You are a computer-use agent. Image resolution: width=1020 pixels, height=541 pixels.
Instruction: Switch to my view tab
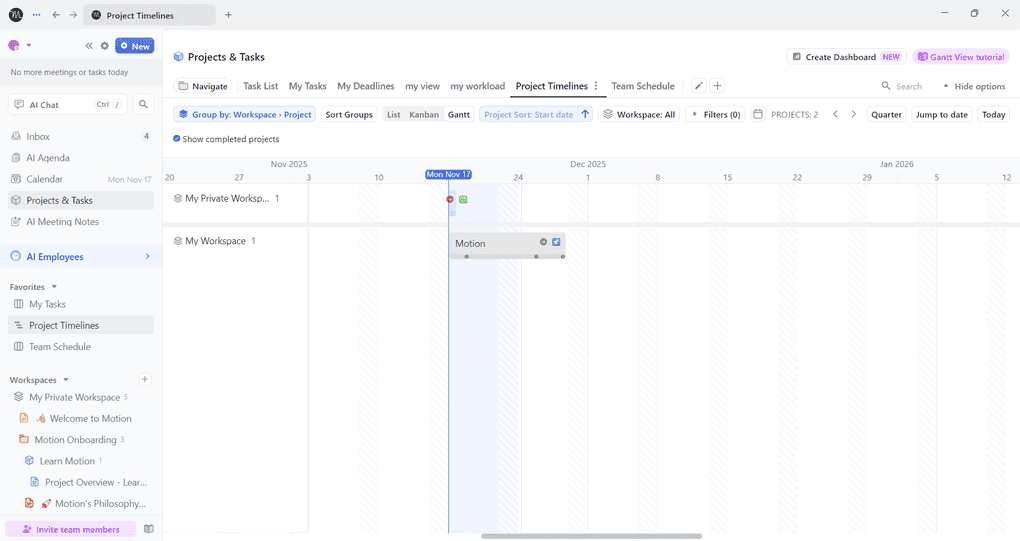(x=422, y=86)
